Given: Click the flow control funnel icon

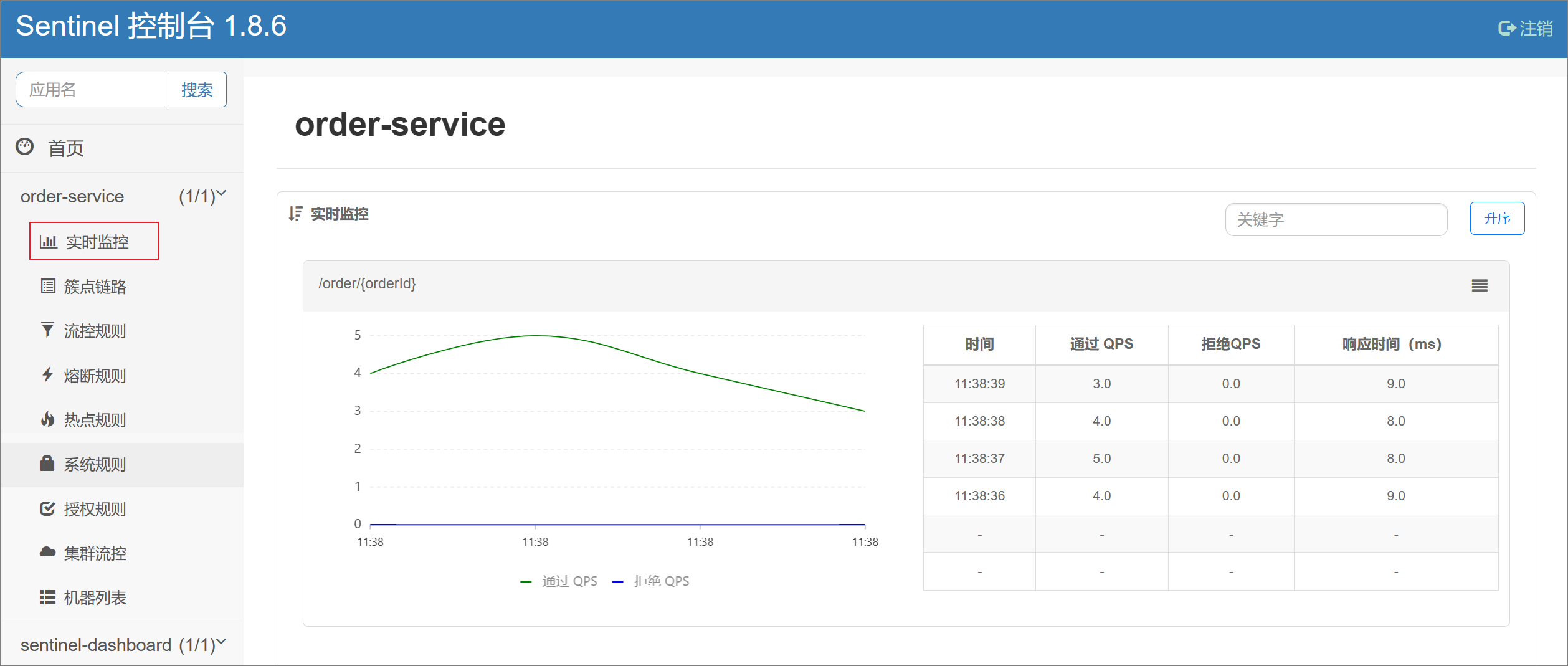Looking at the screenshot, I should [47, 330].
